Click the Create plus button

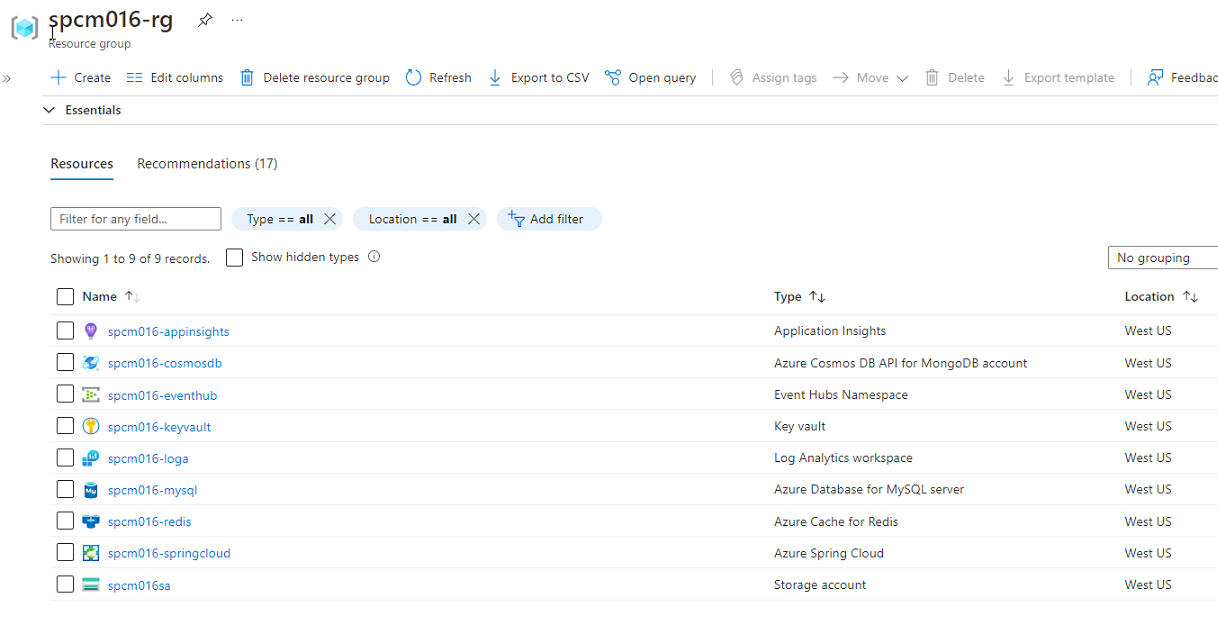(80, 78)
